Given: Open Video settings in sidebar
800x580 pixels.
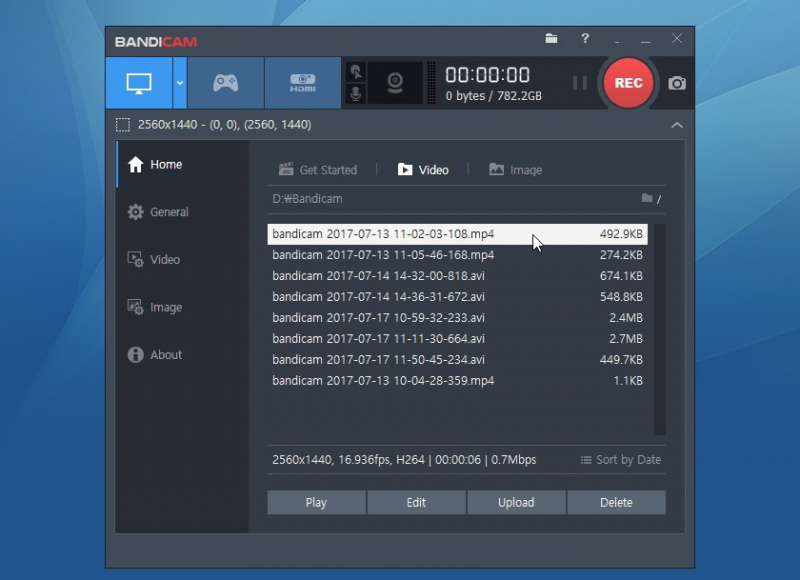Looking at the screenshot, I should [x=182, y=259].
